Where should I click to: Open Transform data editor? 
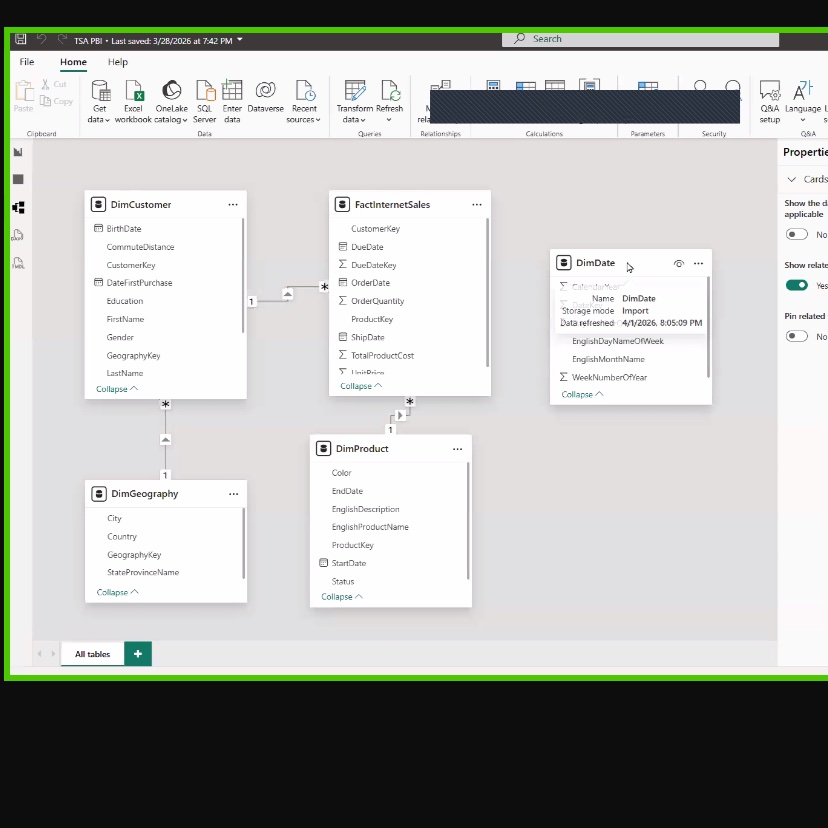click(354, 102)
